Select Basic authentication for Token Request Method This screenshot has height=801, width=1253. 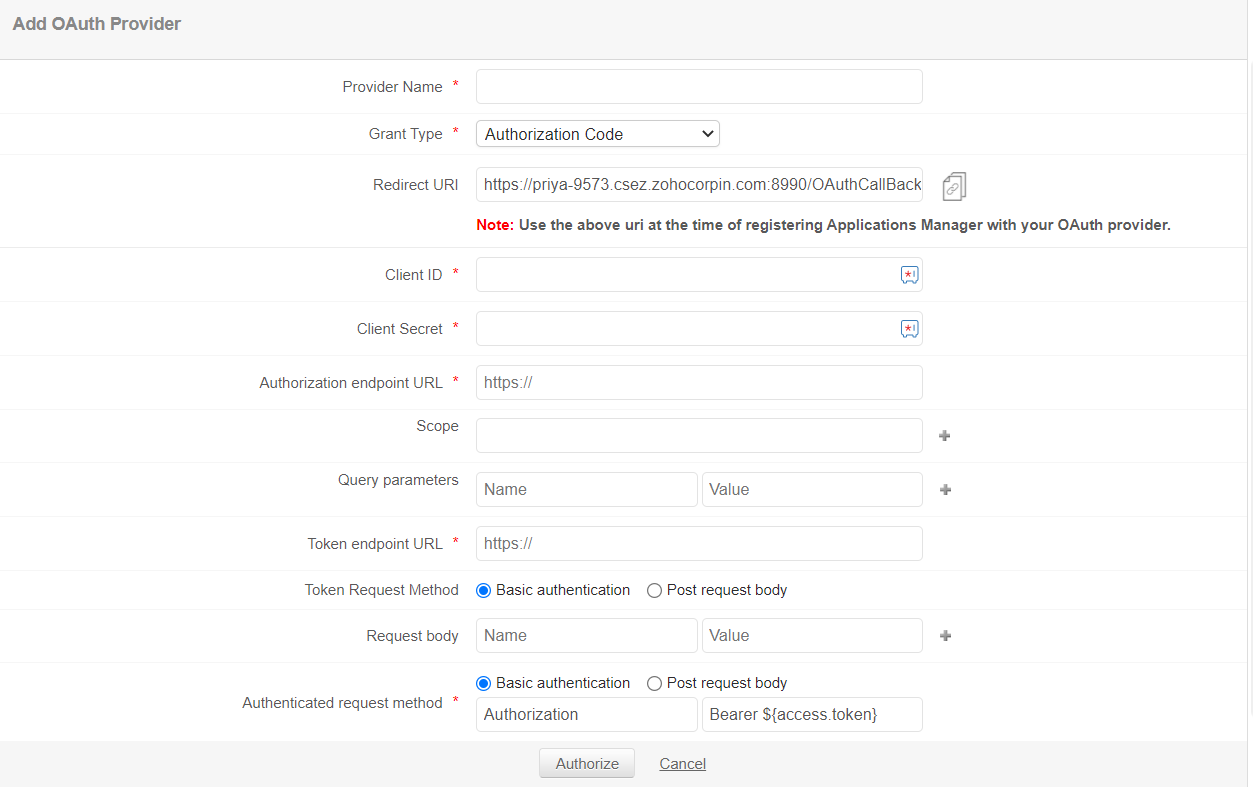pyautogui.click(x=484, y=591)
